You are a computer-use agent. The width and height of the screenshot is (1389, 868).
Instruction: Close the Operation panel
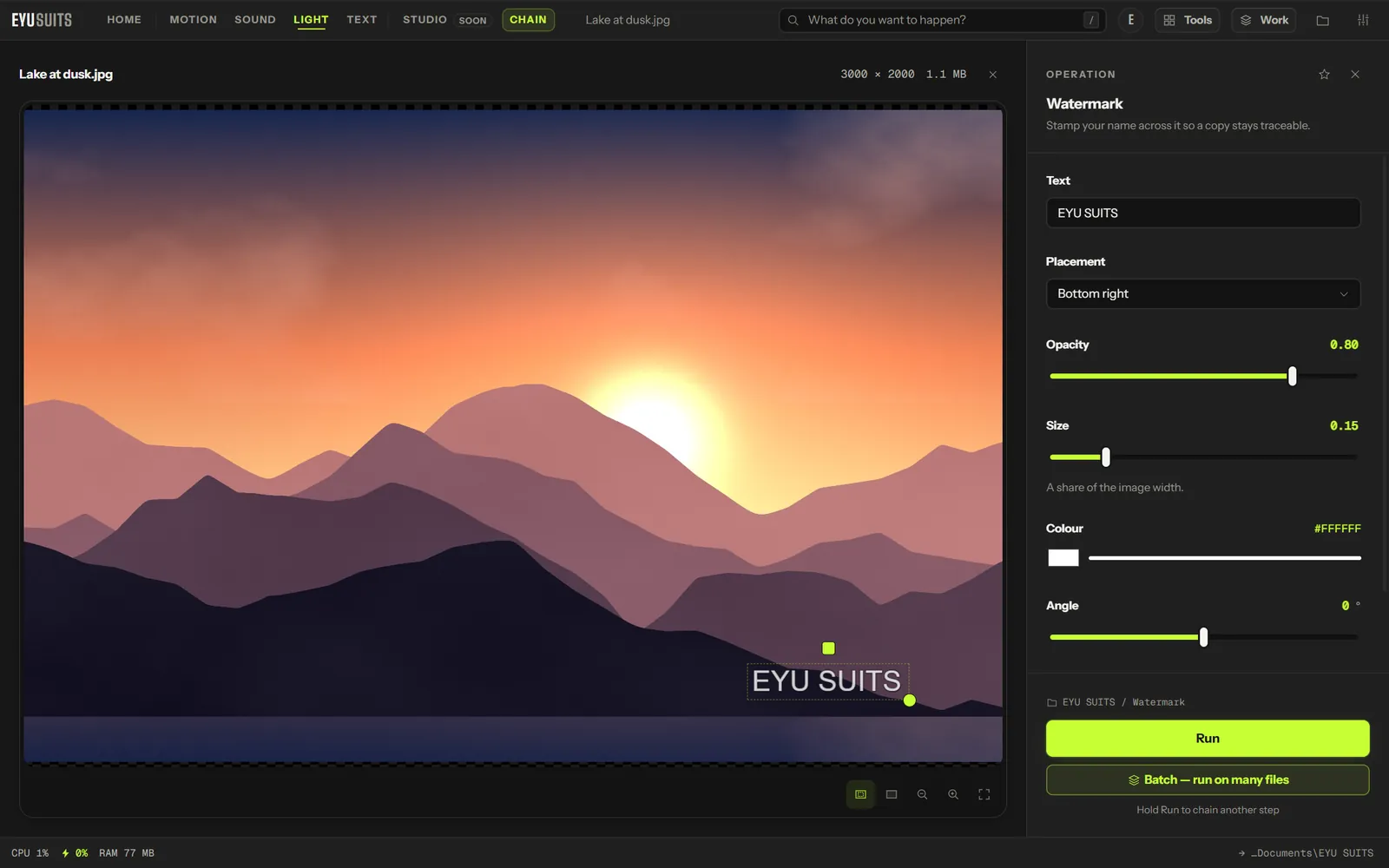point(1355,75)
